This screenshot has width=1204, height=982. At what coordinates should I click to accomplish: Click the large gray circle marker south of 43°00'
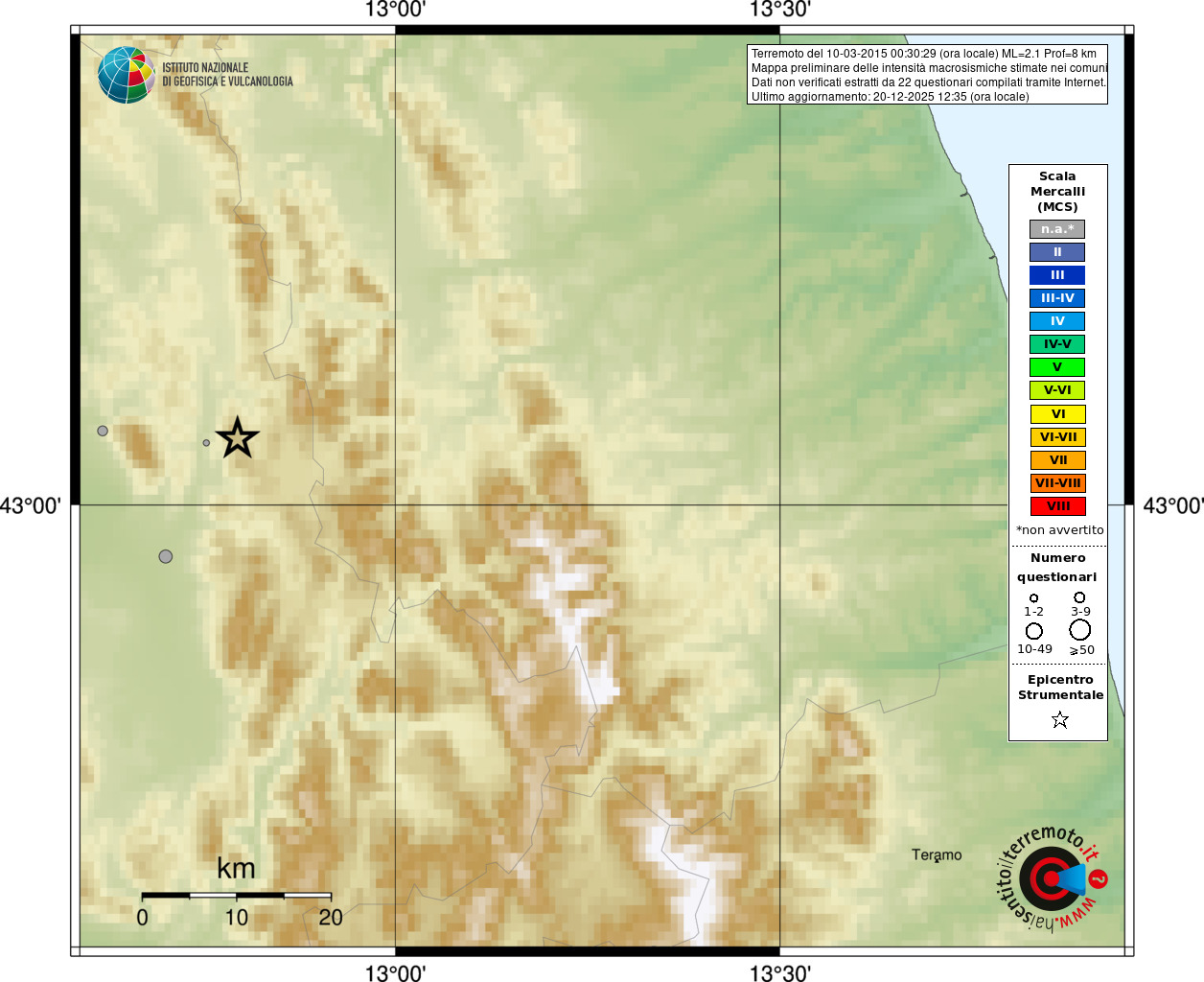click(x=166, y=556)
